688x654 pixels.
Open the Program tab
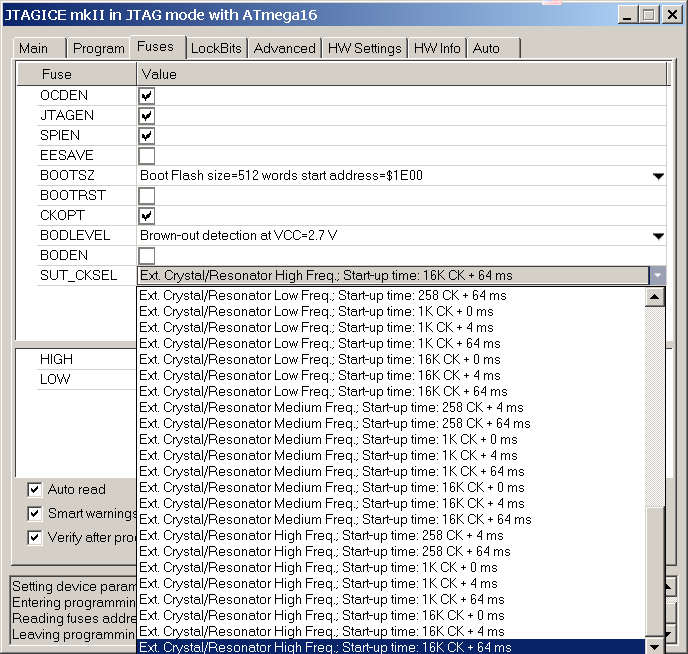(98, 48)
